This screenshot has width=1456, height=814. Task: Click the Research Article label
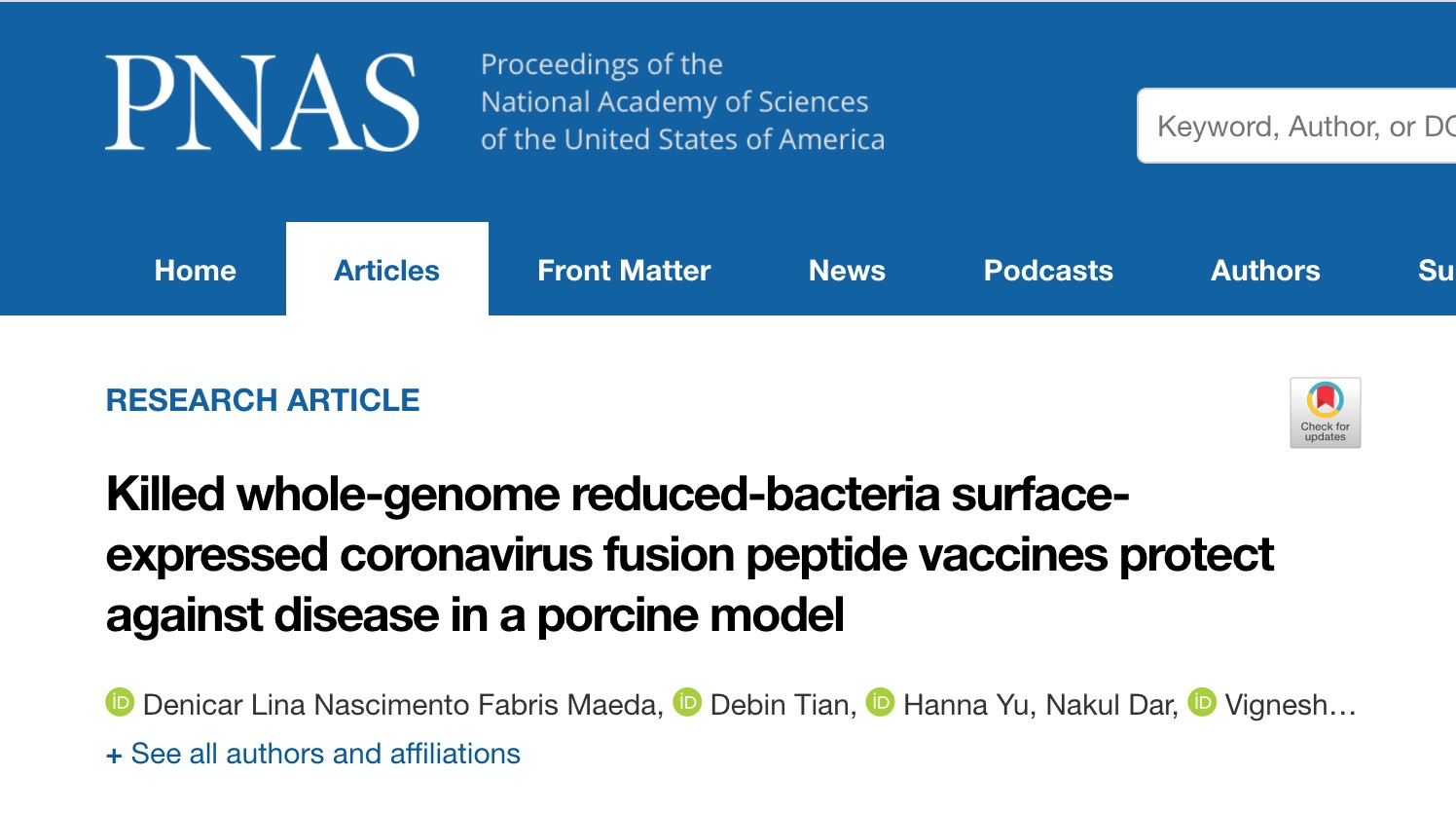point(263,400)
